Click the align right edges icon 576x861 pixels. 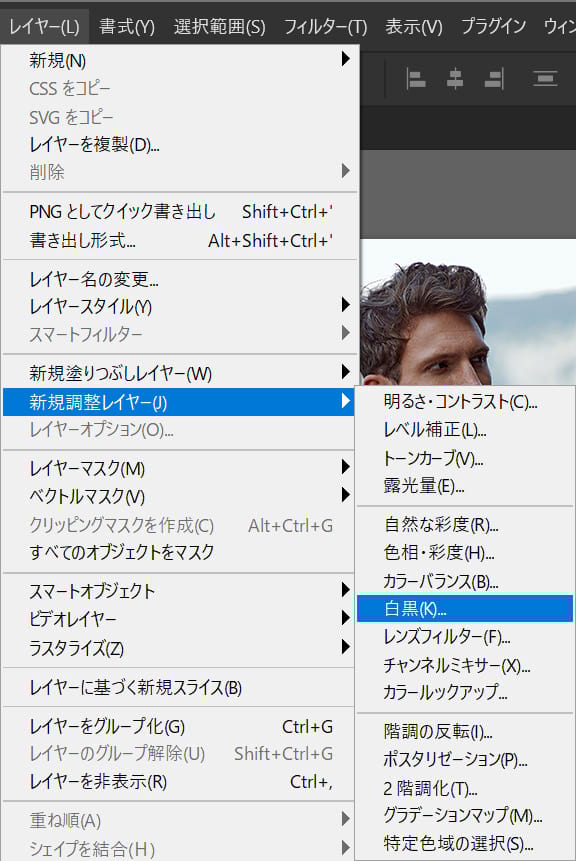[494, 79]
